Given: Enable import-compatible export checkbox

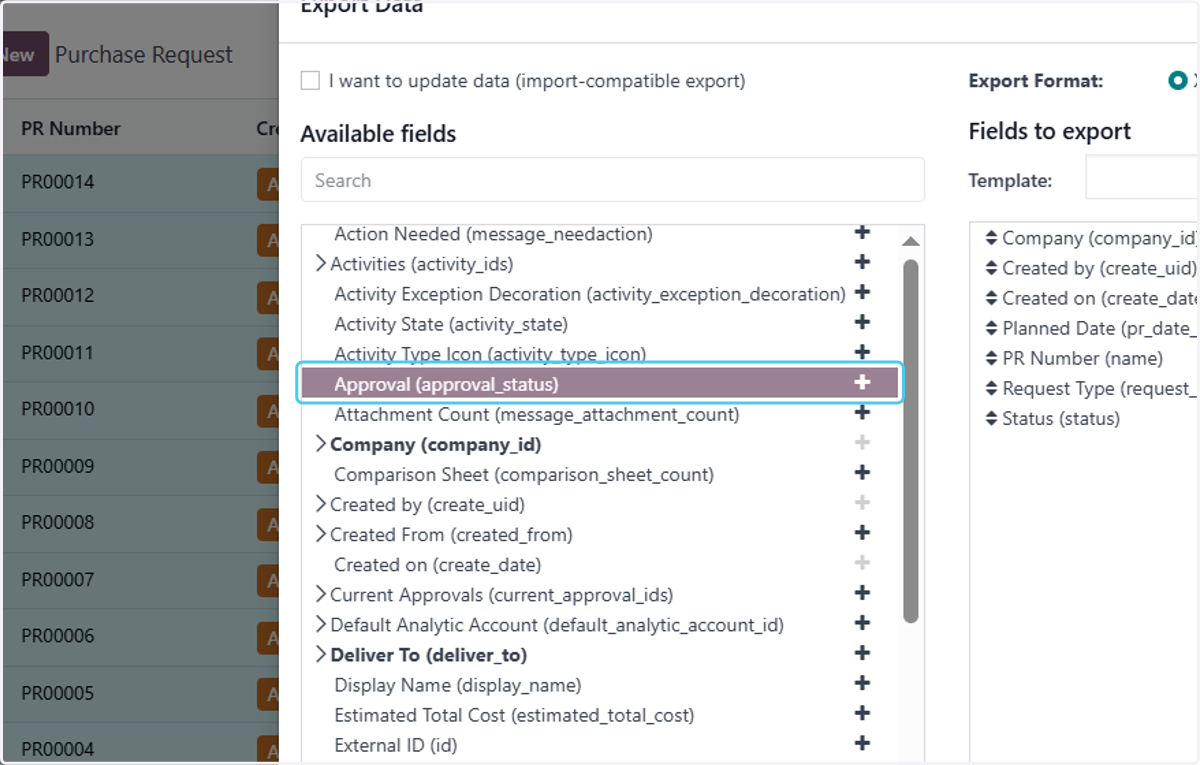Looking at the screenshot, I should tap(310, 81).
